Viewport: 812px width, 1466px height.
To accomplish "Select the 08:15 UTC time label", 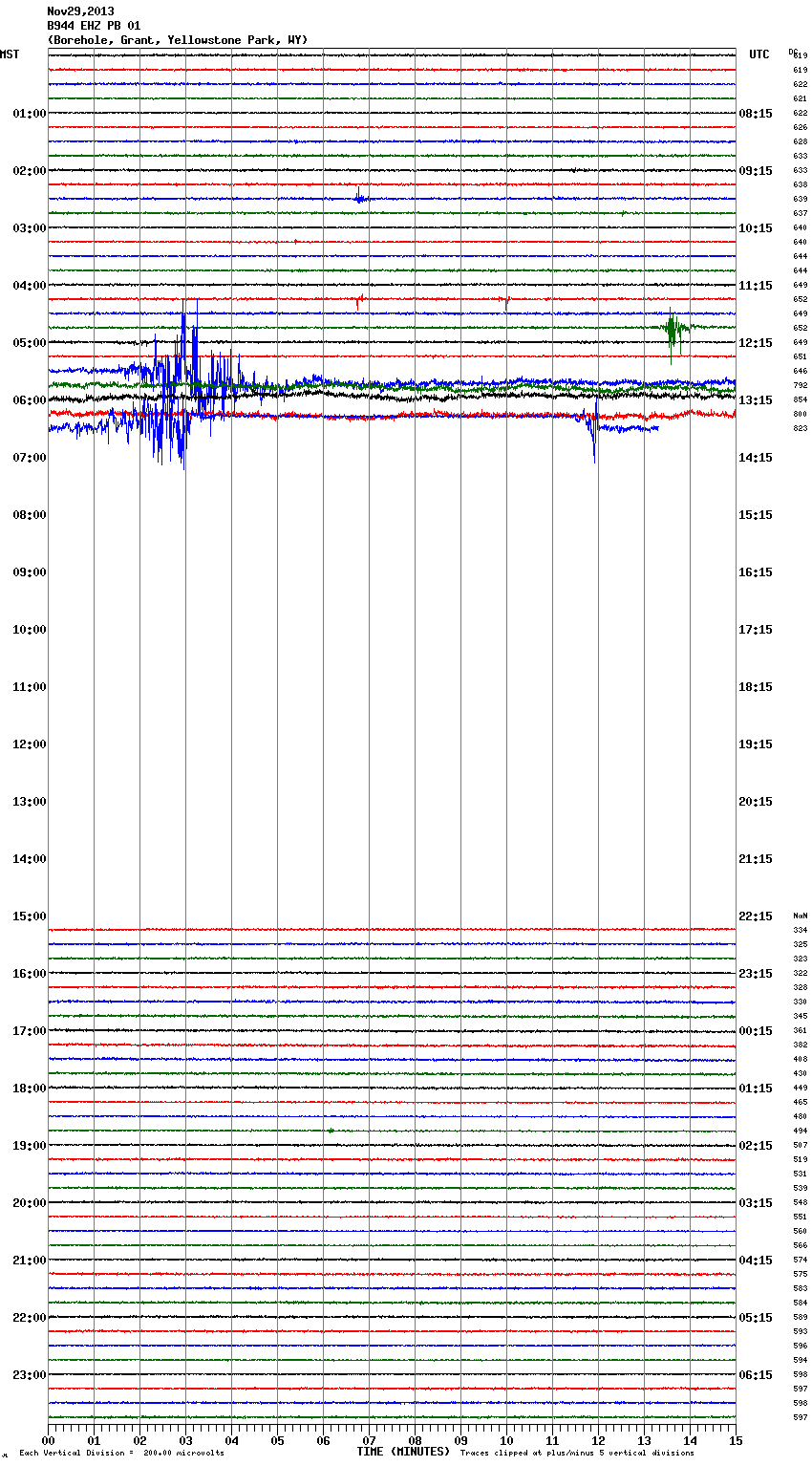I will pos(756,114).
